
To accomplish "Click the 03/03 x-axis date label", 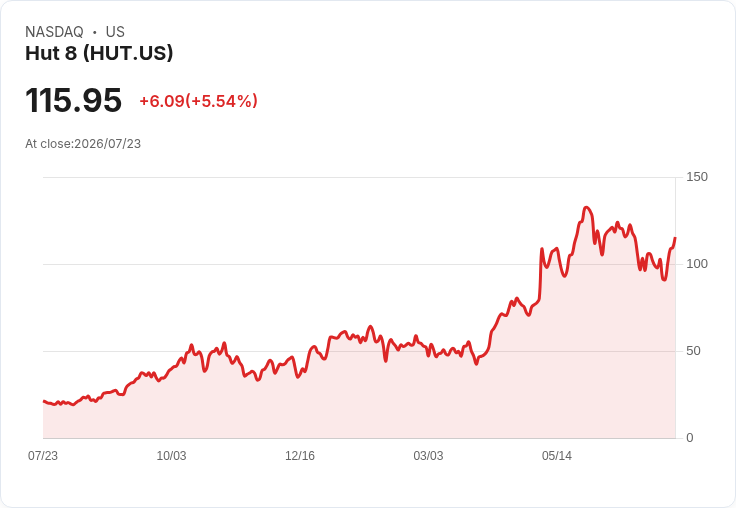I will click(x=428, y=456).
